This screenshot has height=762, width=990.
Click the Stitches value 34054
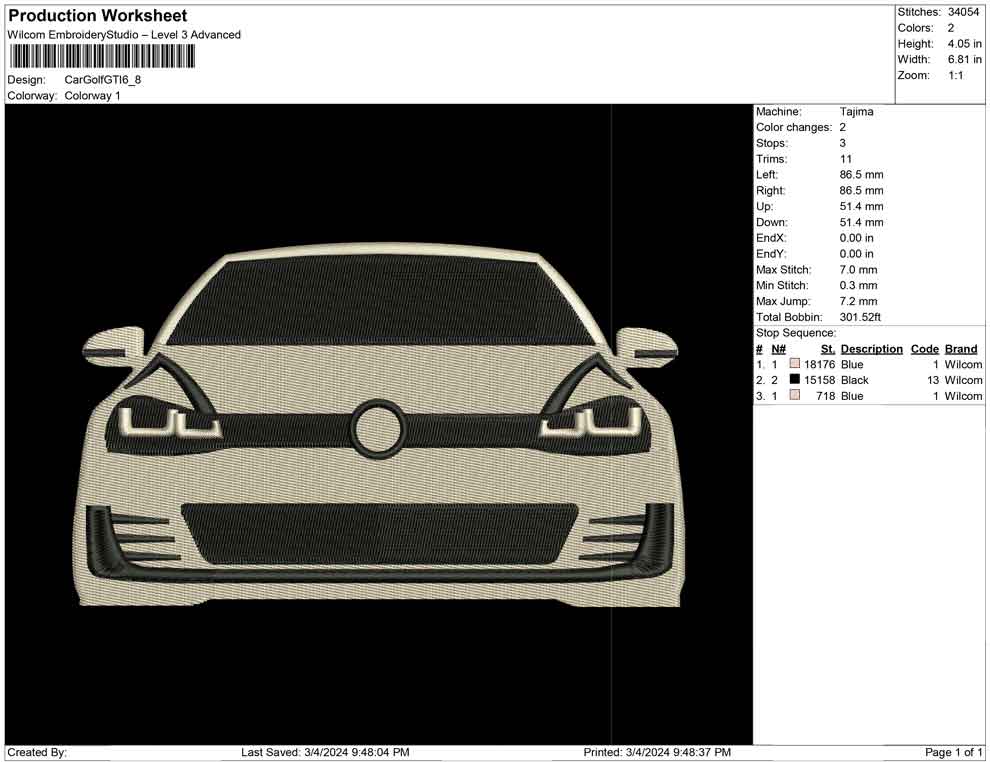(x=964, y=12)
